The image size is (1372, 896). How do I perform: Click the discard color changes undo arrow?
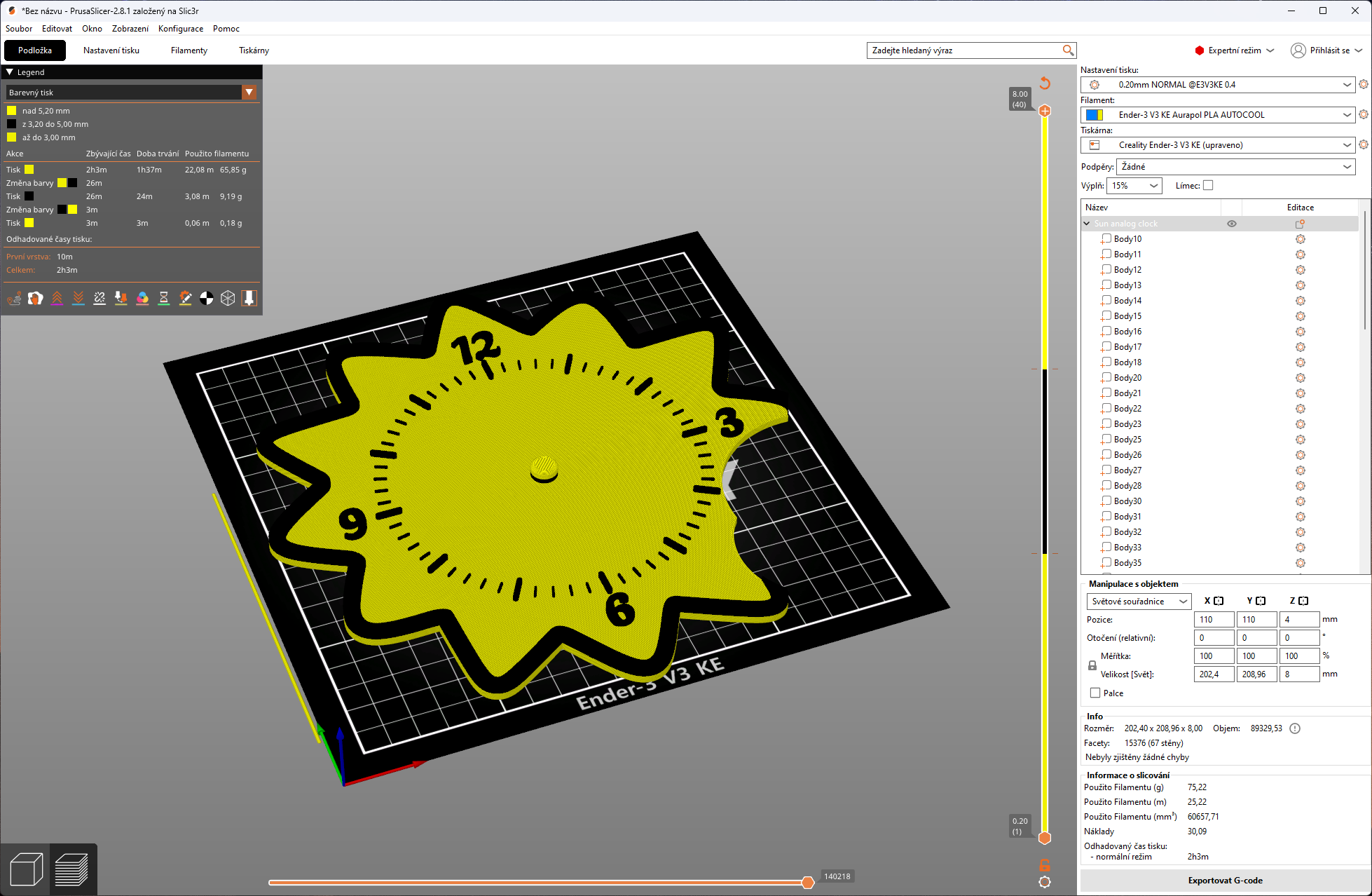[1044, 83]
